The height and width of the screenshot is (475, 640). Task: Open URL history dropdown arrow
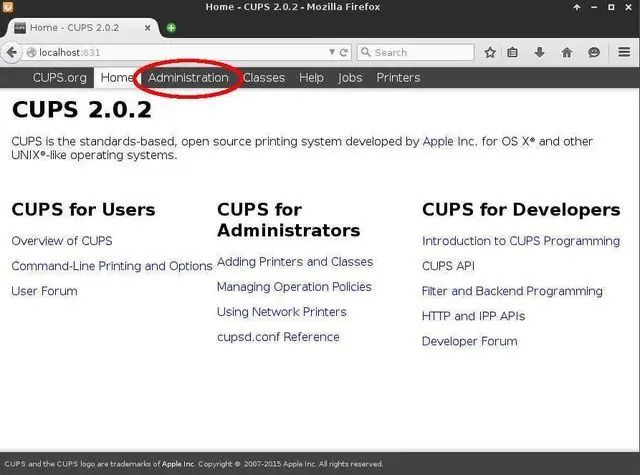coord(332,52)
